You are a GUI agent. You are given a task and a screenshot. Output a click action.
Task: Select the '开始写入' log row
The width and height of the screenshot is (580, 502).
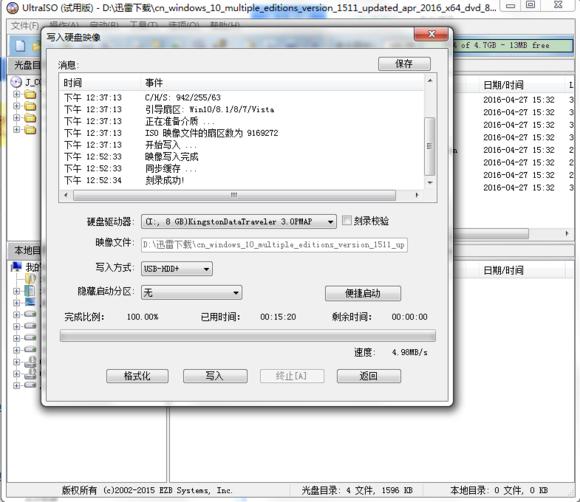point(242,145)
